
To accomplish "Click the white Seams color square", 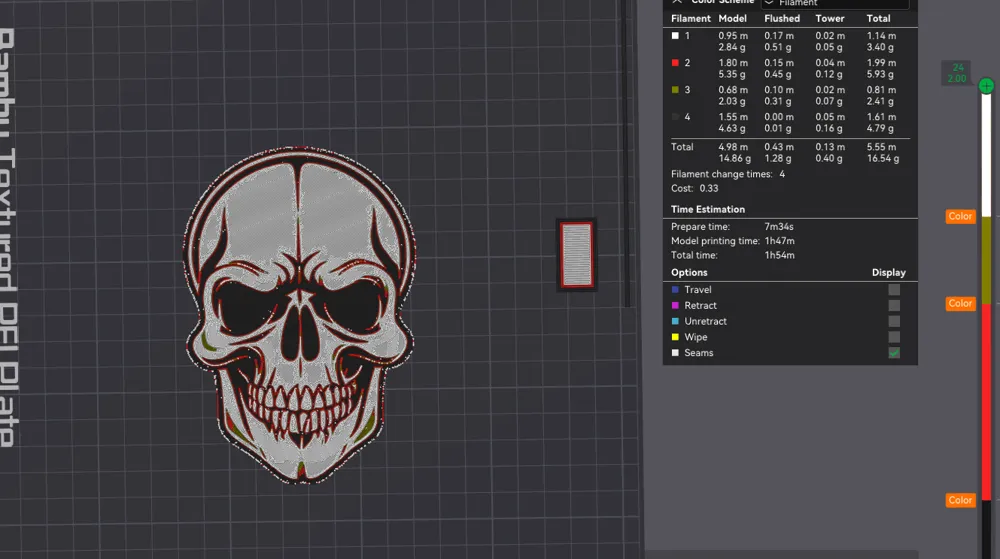I will click(675, 352).
